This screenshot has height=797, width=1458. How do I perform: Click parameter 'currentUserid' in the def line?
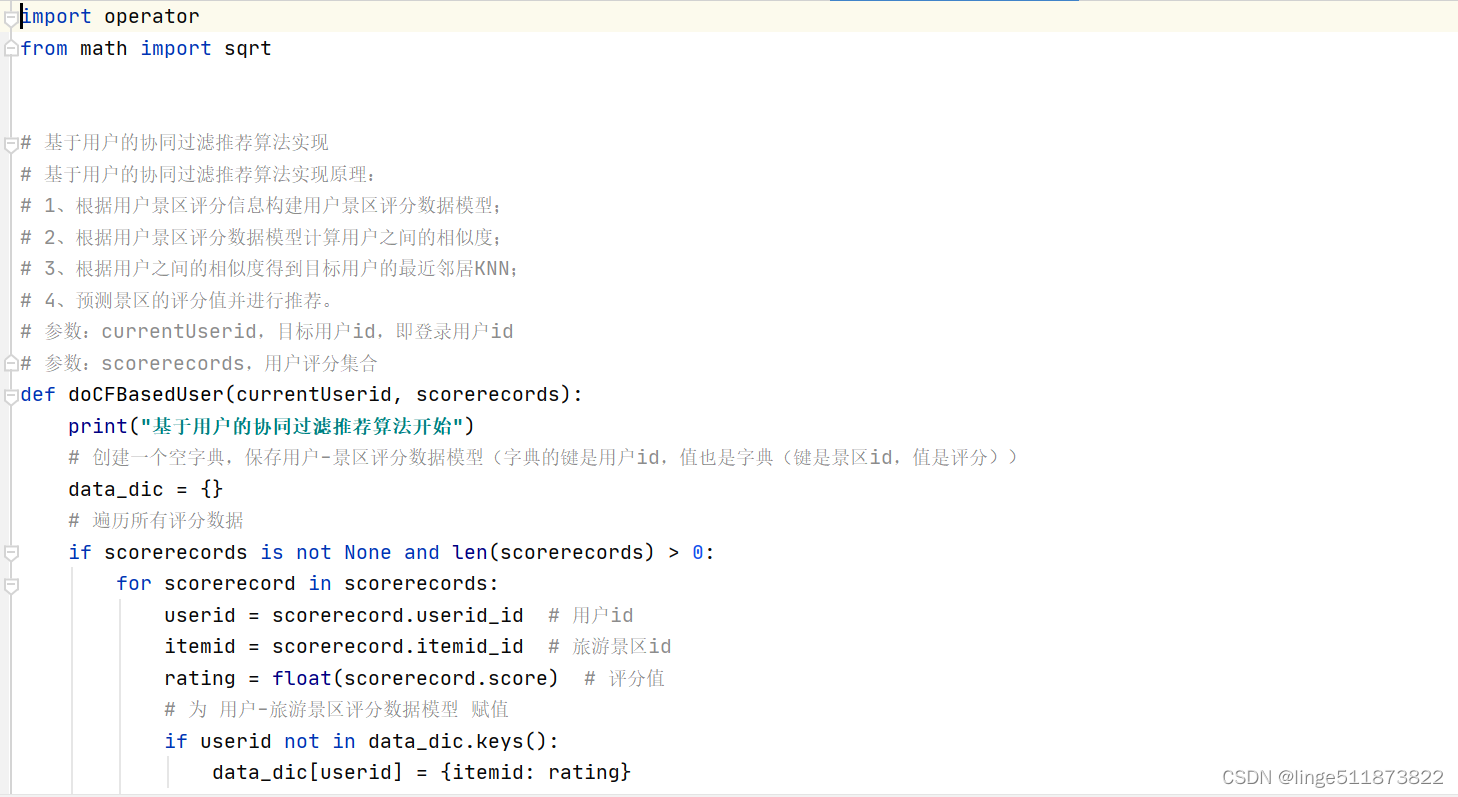pyautogui.click(x=314, y=395)
